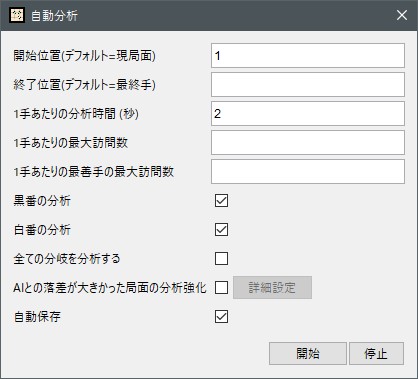Click the empty 終了位置 input field
418x379 pixels.
tap(308, 85)
